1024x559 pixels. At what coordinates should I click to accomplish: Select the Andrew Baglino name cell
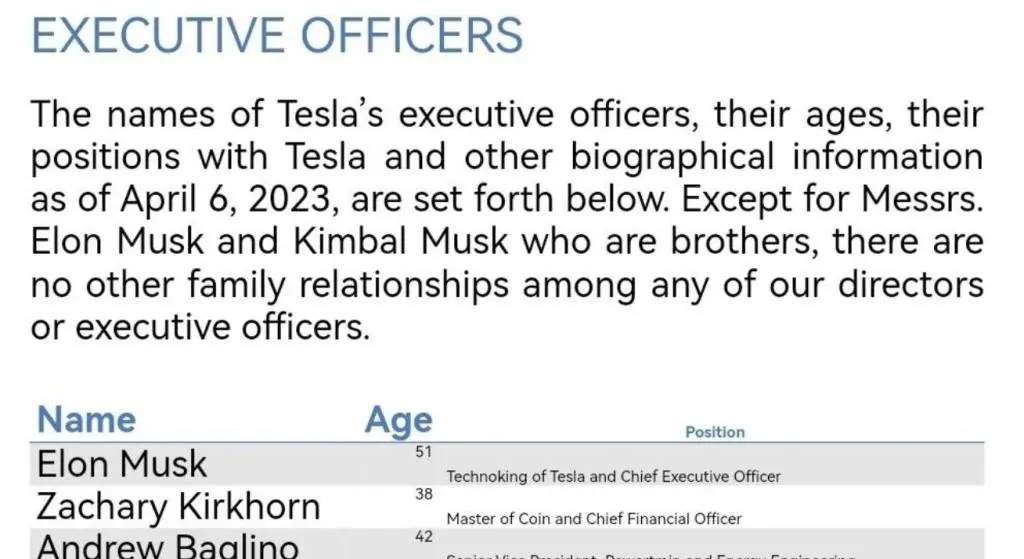(166, 546)
